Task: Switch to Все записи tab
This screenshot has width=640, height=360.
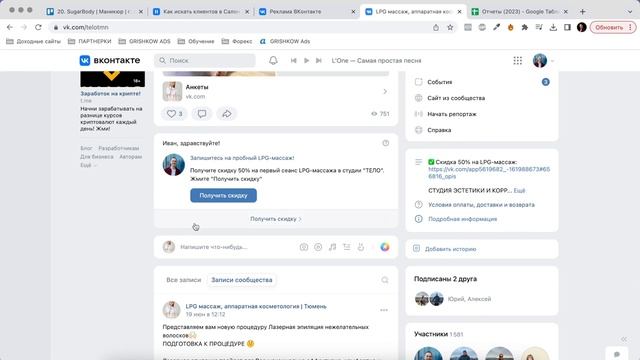Action: 184,280
